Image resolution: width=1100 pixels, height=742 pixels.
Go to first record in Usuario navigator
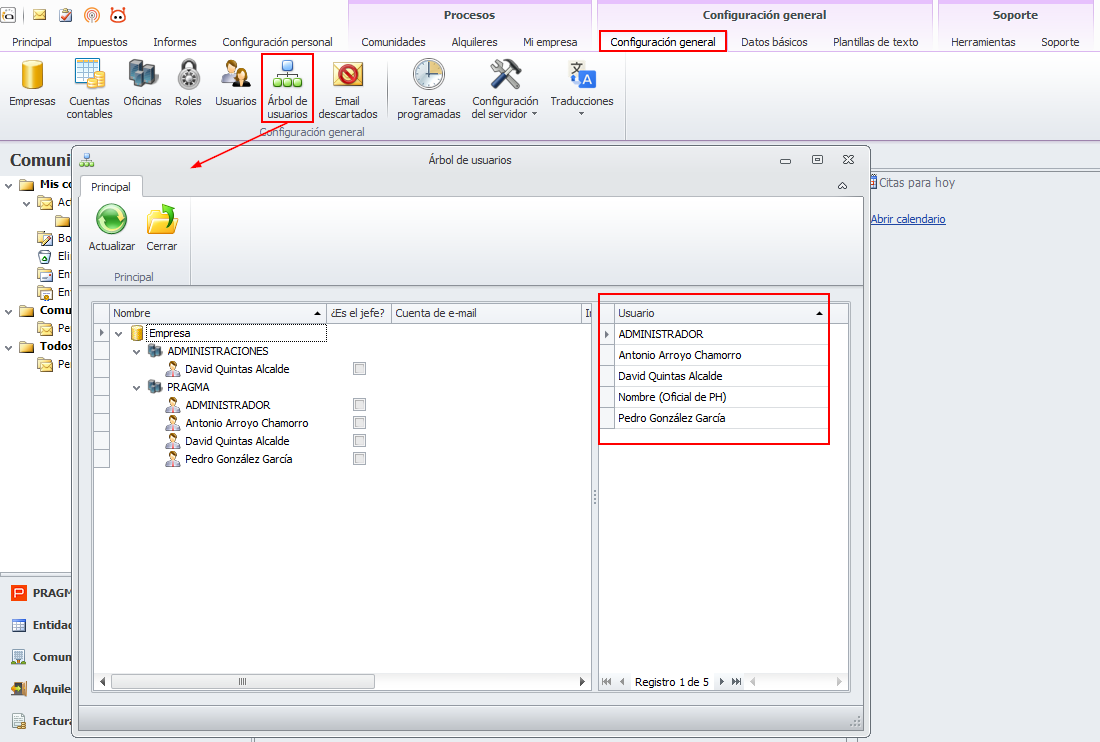[x=607, y=682]
